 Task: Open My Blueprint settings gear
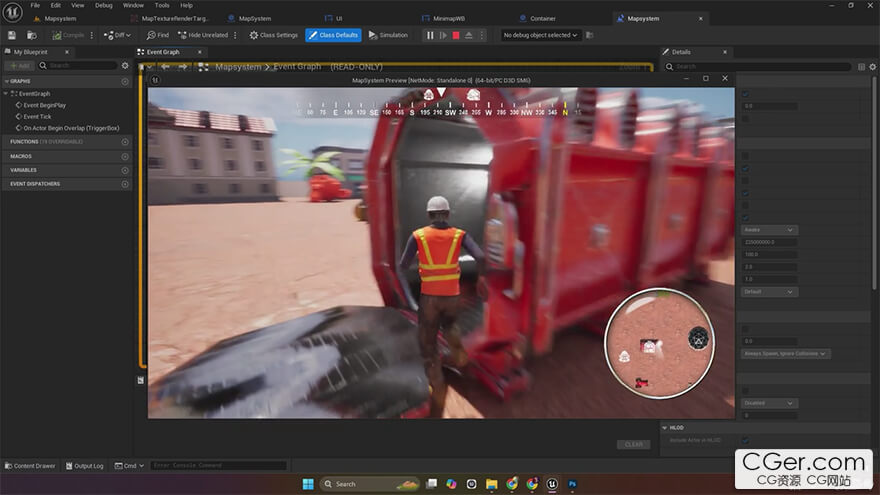pos(125,66)
